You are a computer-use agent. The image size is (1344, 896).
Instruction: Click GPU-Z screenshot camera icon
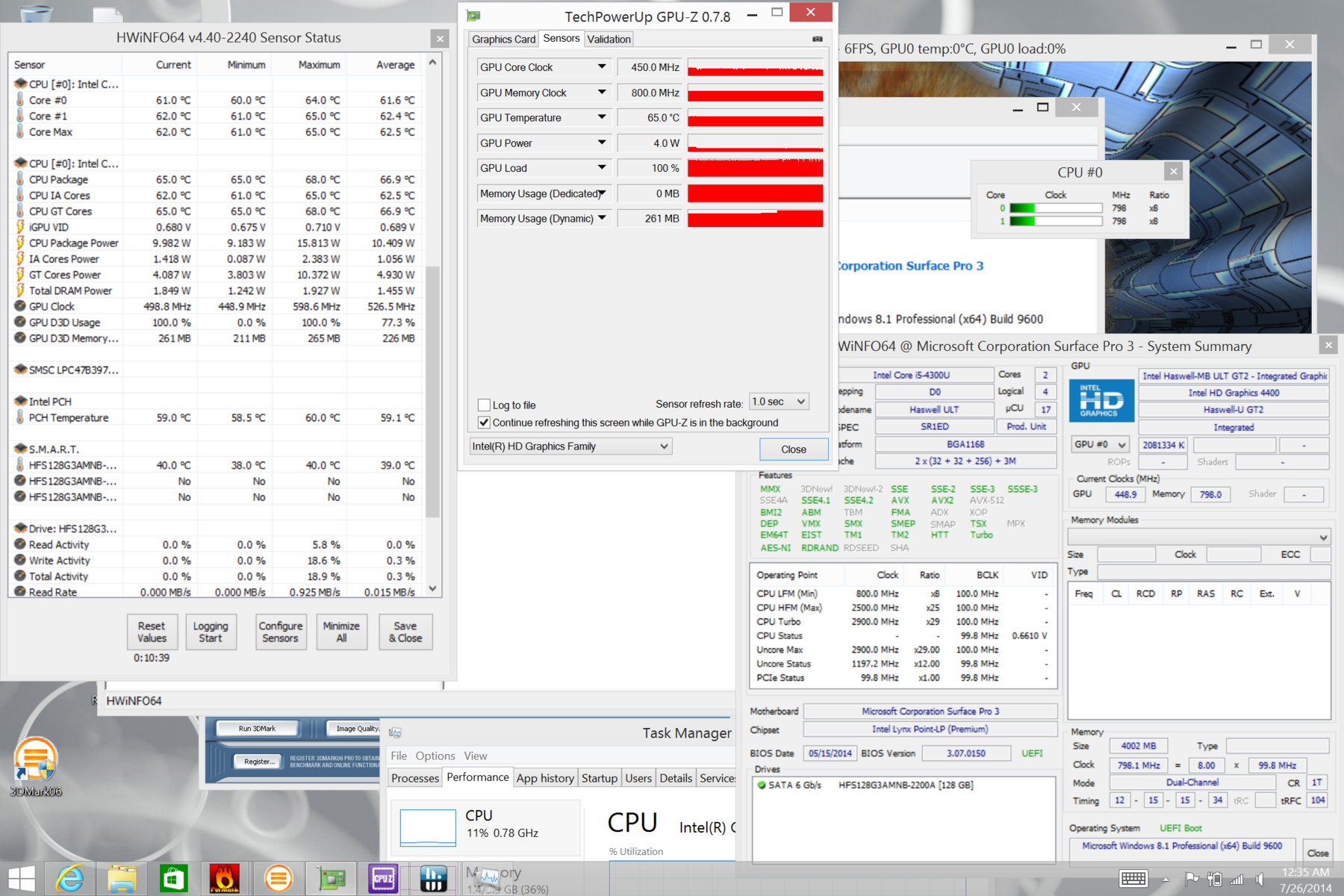click(818, 39)
